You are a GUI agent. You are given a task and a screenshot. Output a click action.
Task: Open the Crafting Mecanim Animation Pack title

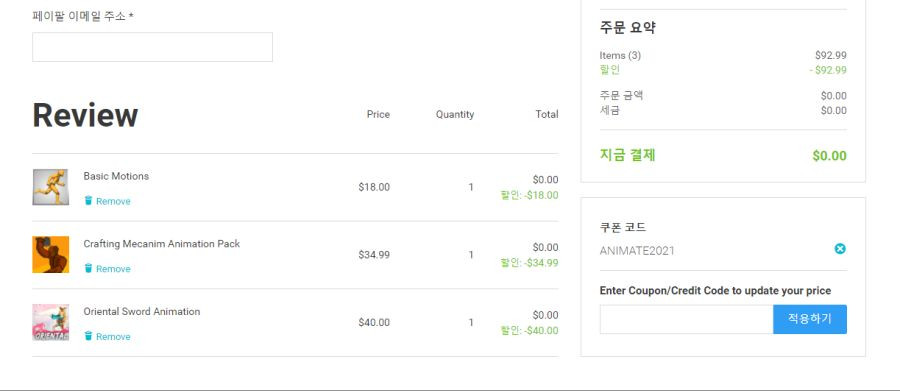click(162, 244)
